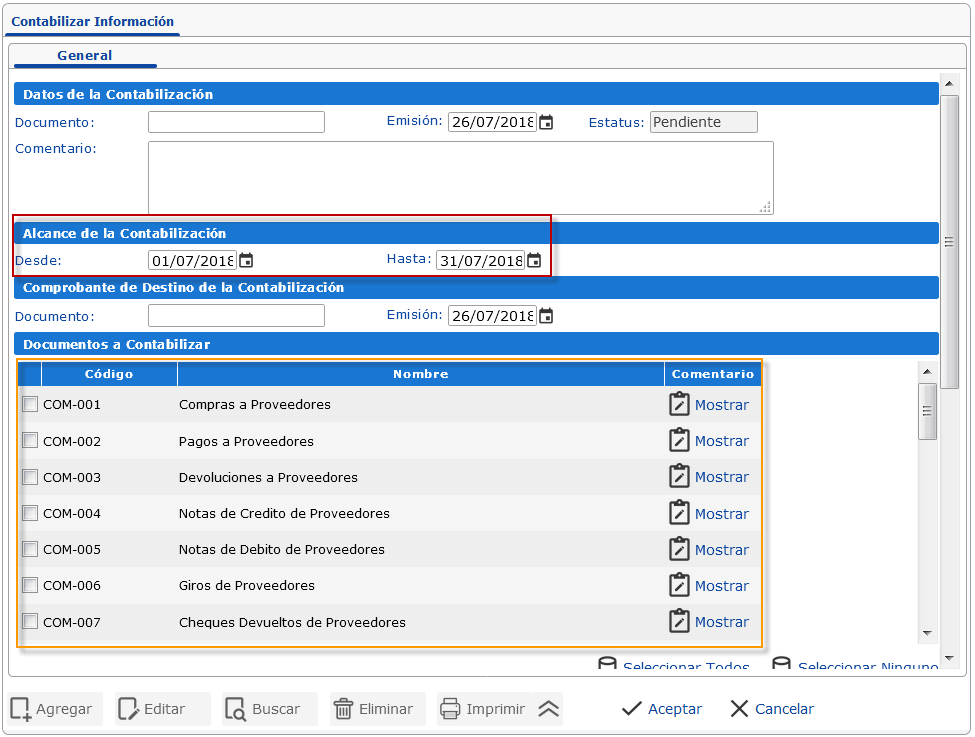
Task: Enable the COM-005 Notas de Debito checkbox
Action: coord(29,548)
